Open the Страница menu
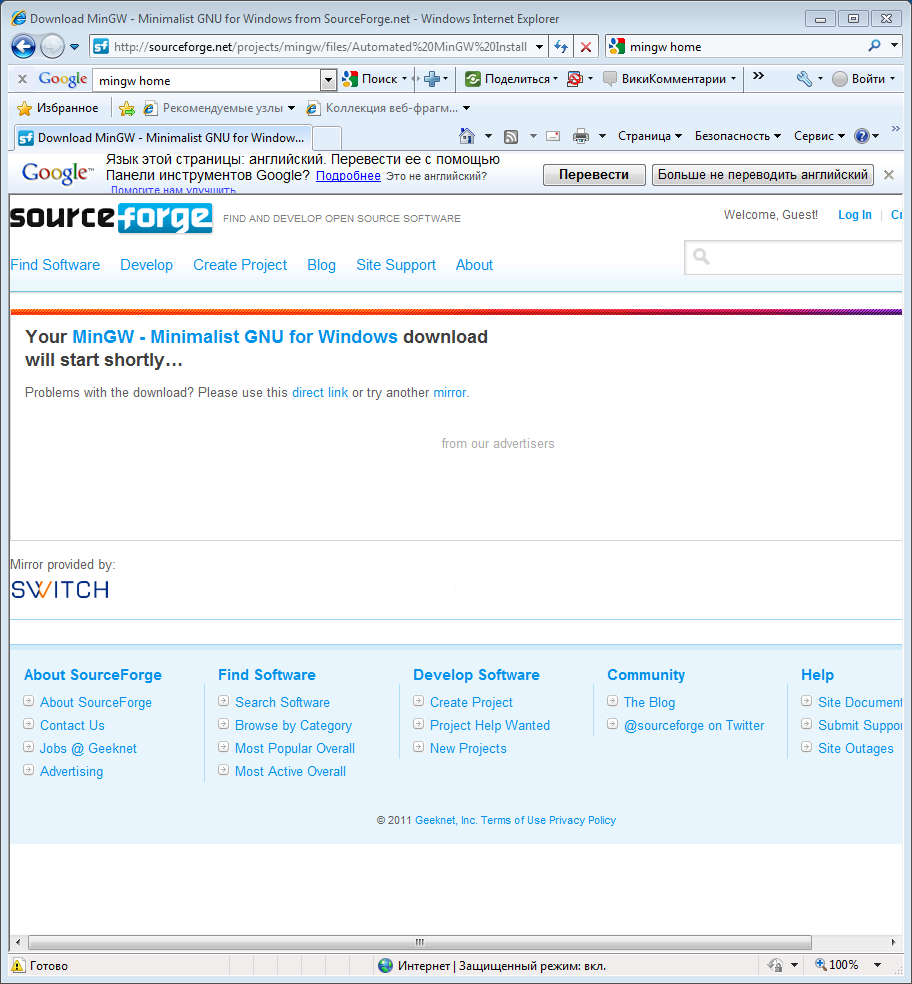Viewport: 912px width, 984px height. (650, 136)
